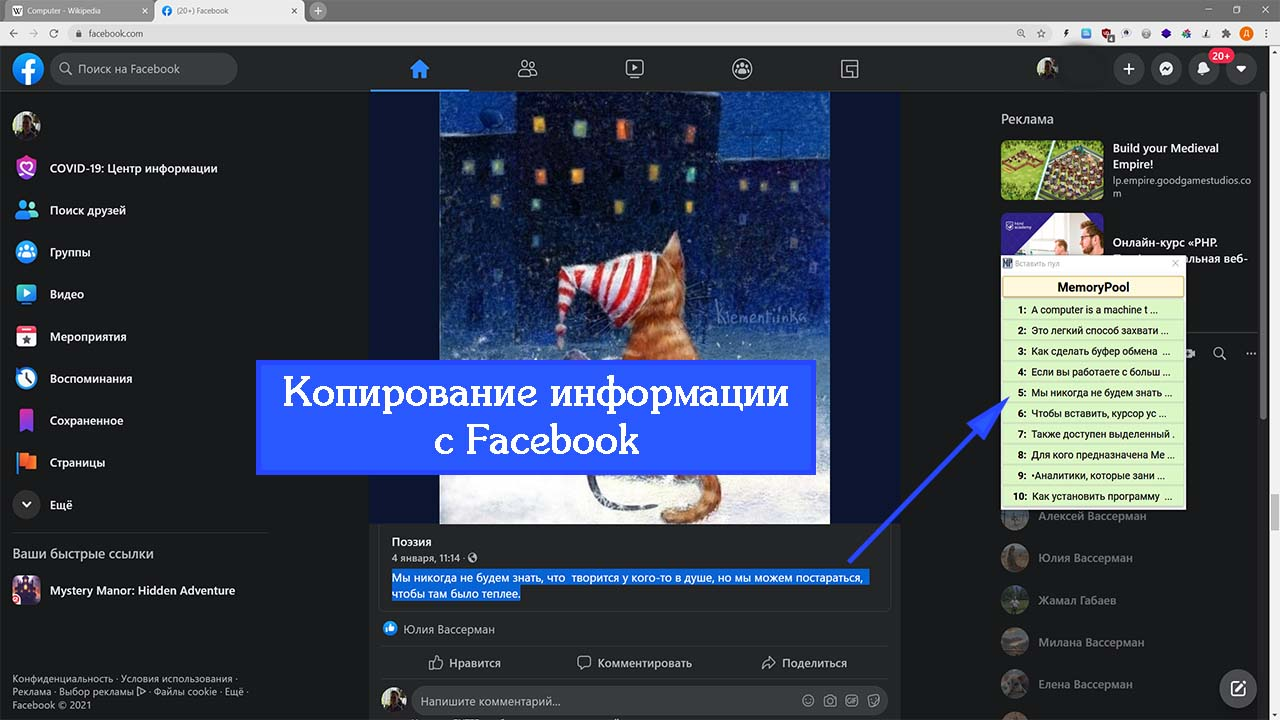Open the Friends icon in top navigation

click(x=527, y=68)
